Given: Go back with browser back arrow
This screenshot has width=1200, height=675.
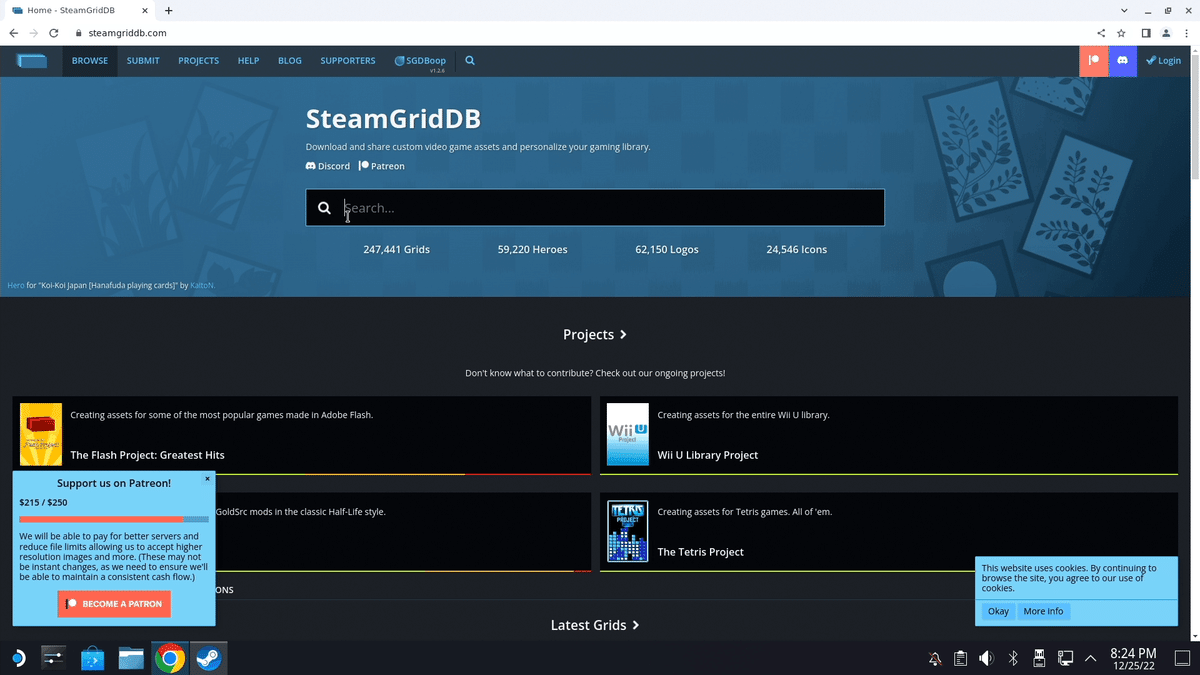Looking at the screenshot, I should tap(13, 33).
